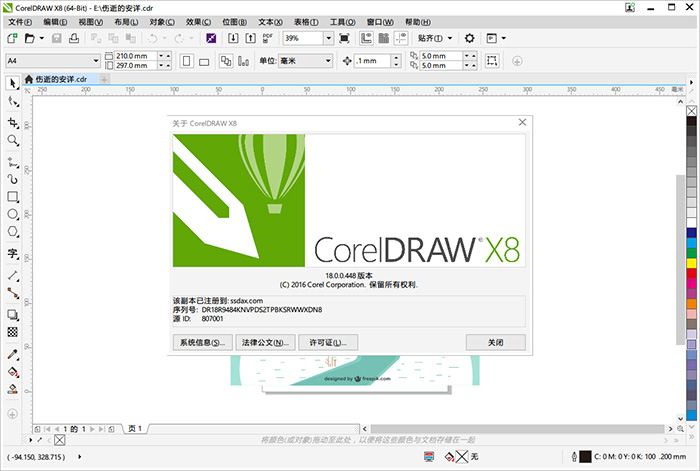Open a new document tab with plus
The height and width of the screenshot is (471, 700).
tap(104, 79)
